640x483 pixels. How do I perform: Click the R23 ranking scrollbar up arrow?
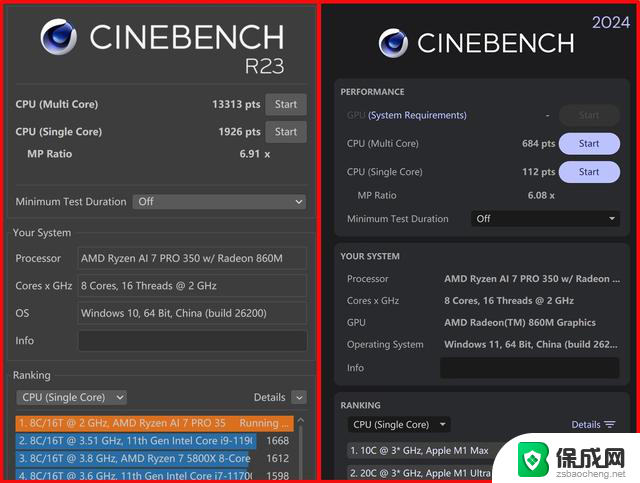[x=301, y=420]
